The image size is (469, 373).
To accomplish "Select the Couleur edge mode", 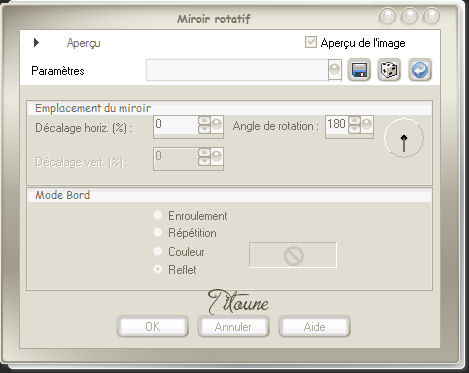I will [x=158, y=251].
